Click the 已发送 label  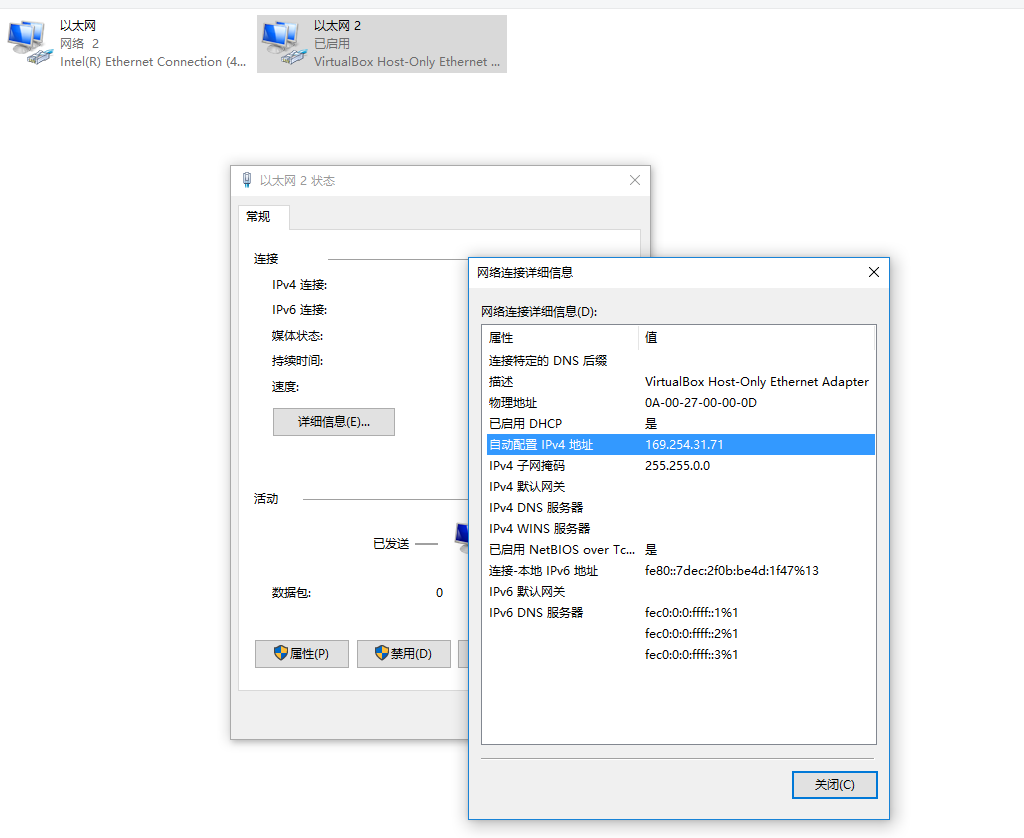(x=391, y=543)
